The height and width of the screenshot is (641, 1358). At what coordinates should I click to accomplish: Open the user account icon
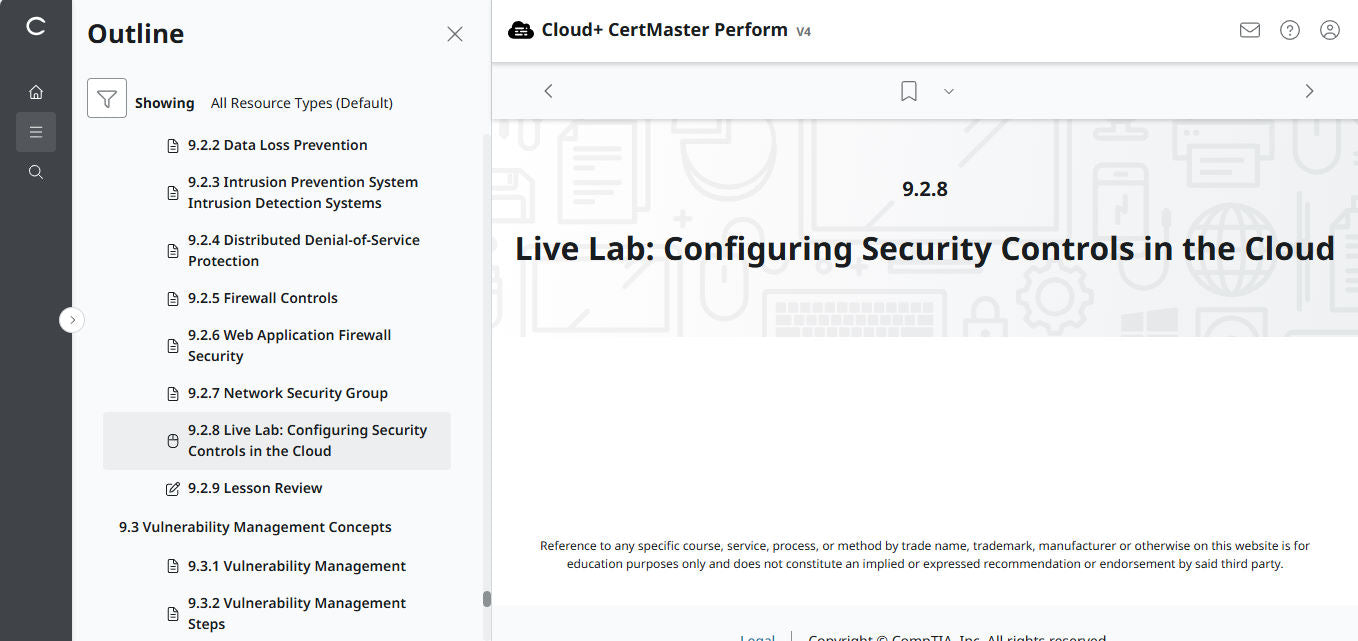(1330, 30)
